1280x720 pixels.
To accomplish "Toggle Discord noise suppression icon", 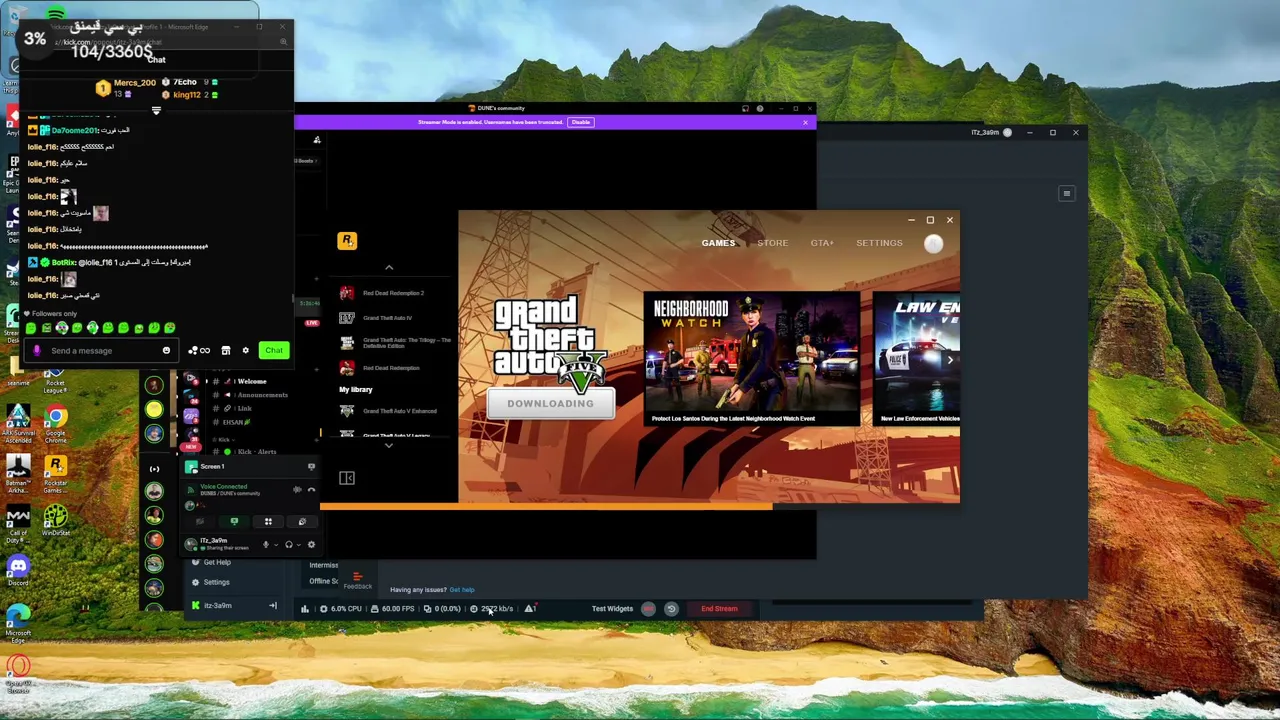I will (x=297, y=490).
